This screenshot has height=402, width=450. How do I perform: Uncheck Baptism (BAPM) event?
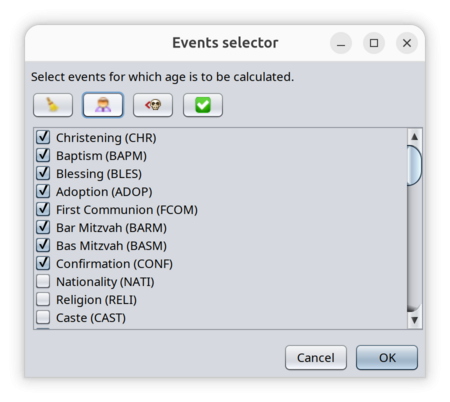click(x=43, y=155)
